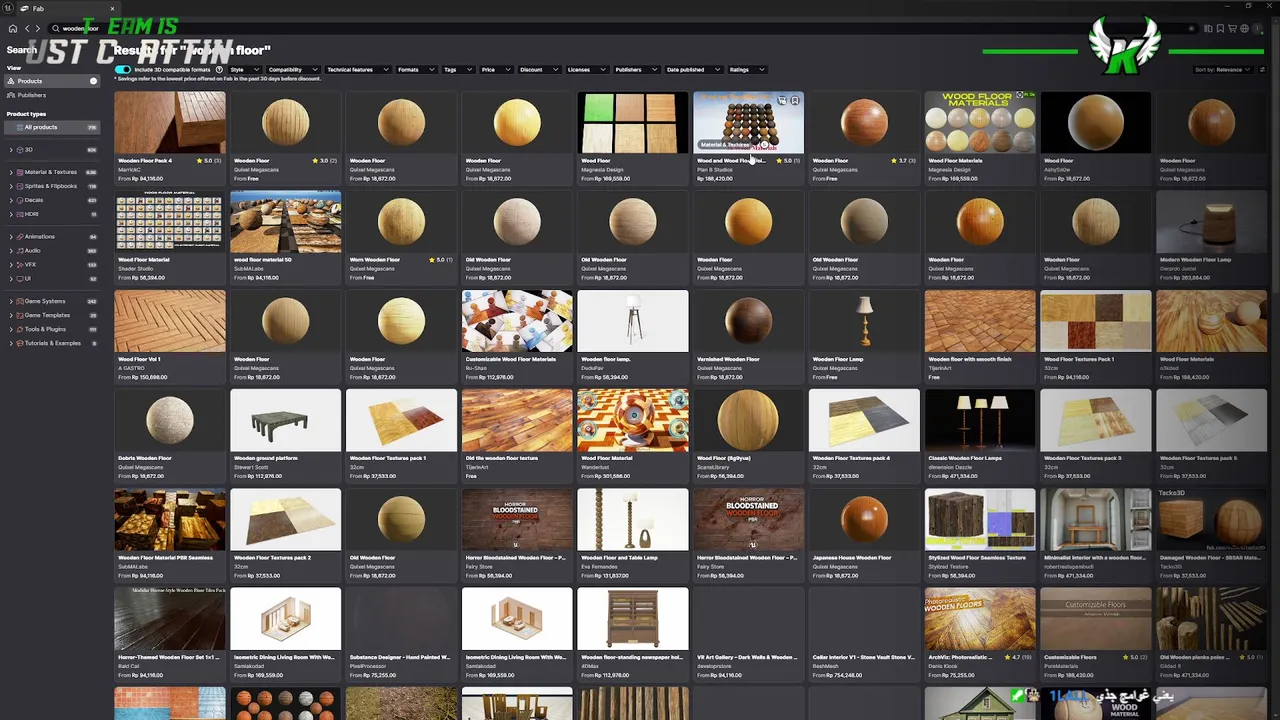This screenshot has height=720, width=1280.
Task: Open Japanese House Wooden Floor title link
Action: tap(852, 558)
